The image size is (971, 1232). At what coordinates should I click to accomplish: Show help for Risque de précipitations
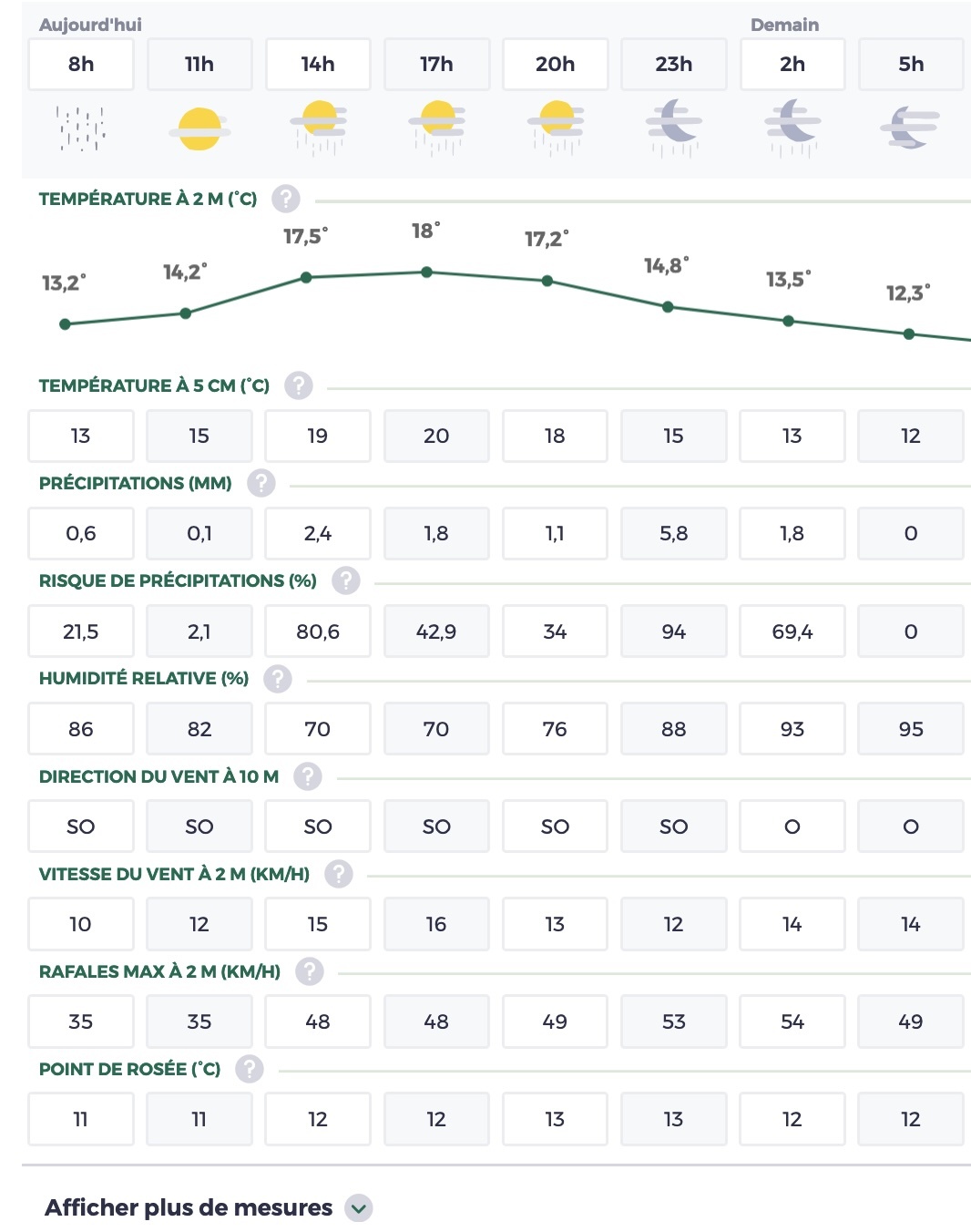346,580
